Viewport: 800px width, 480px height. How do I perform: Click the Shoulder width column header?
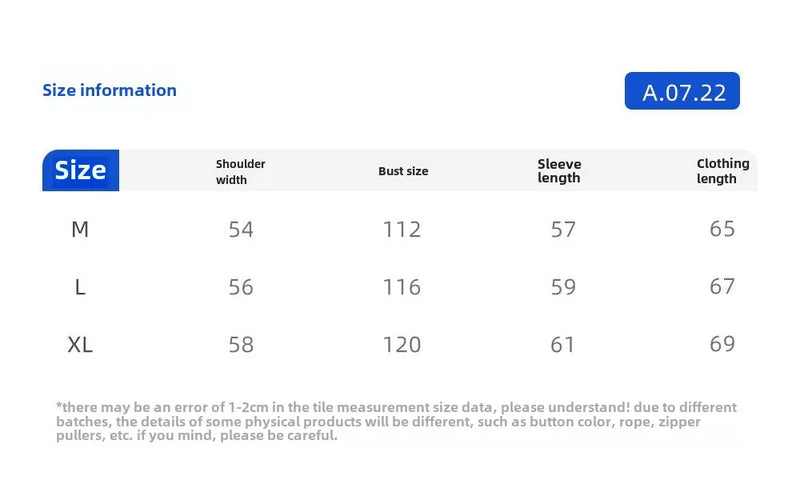pyautogui.click(x=240, y=171)
